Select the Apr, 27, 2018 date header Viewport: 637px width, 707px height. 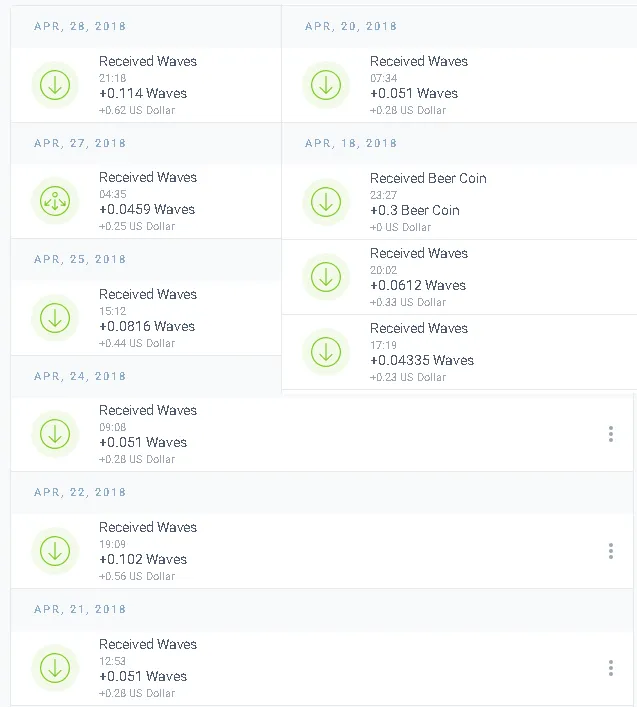coord(80,143)
